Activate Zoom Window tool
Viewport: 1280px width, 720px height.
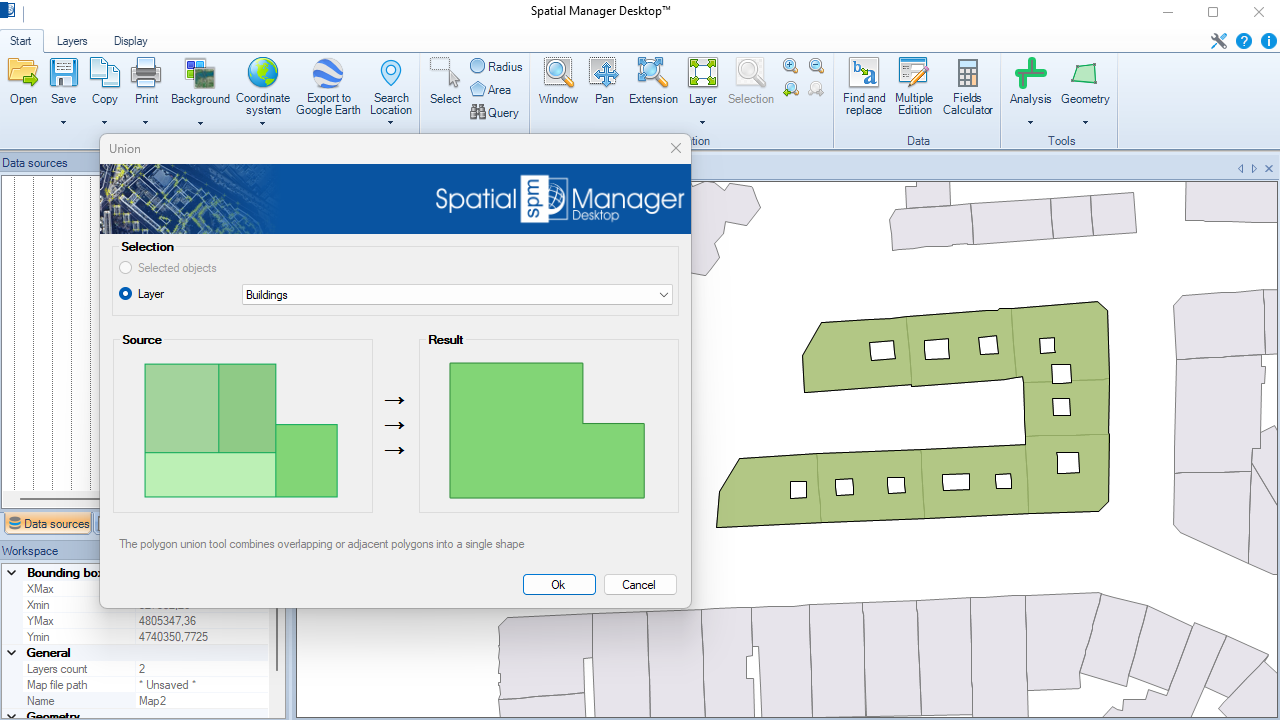click(x=558, y=73)
